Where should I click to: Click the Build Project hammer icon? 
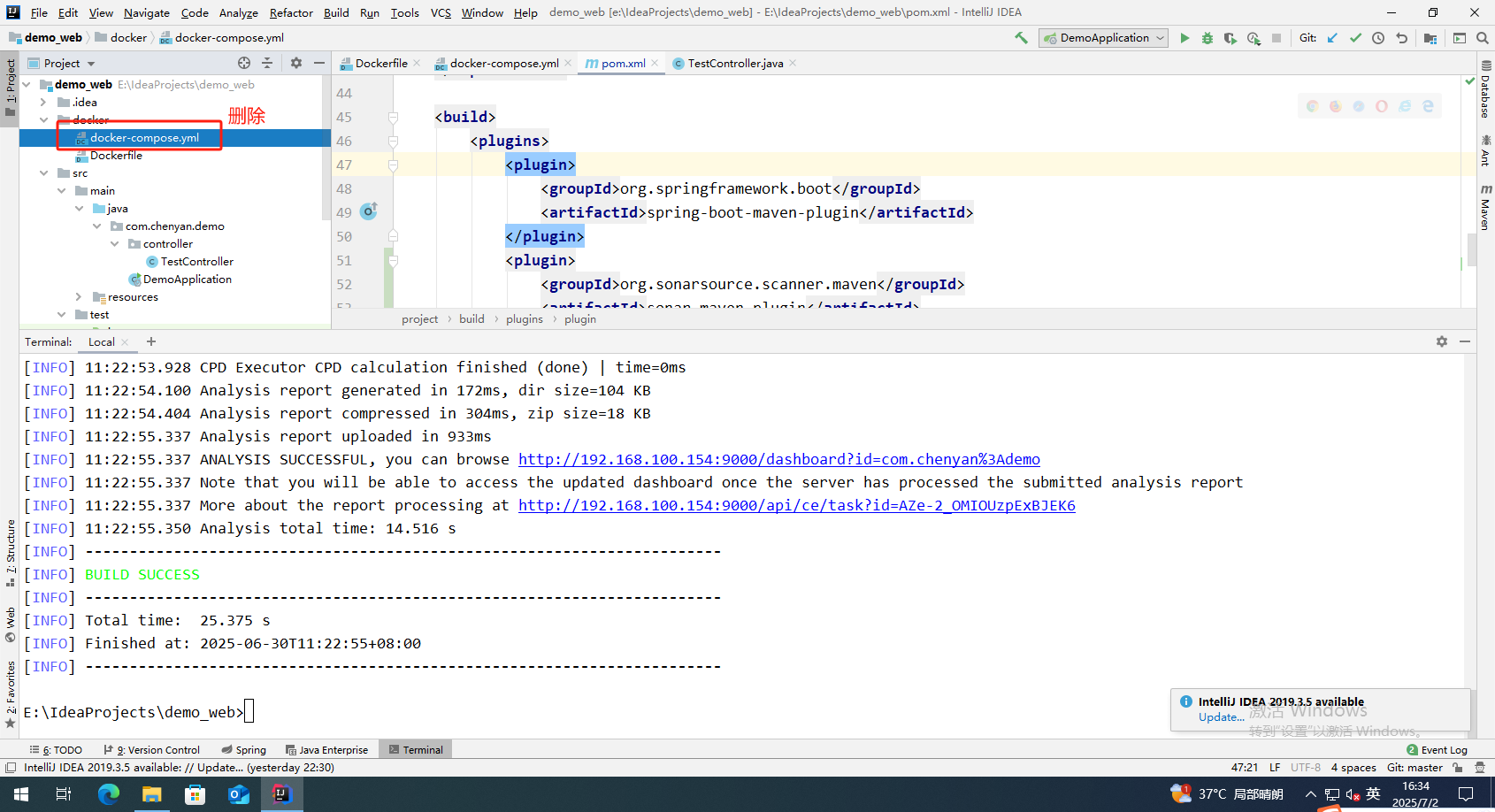(1021, 38)
